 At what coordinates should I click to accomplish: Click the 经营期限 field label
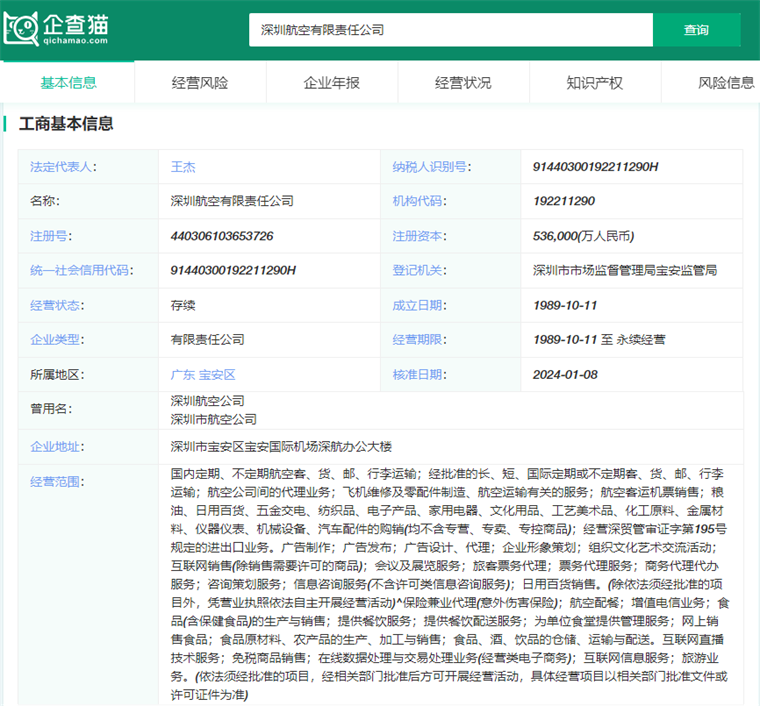[x=419, y=340]
